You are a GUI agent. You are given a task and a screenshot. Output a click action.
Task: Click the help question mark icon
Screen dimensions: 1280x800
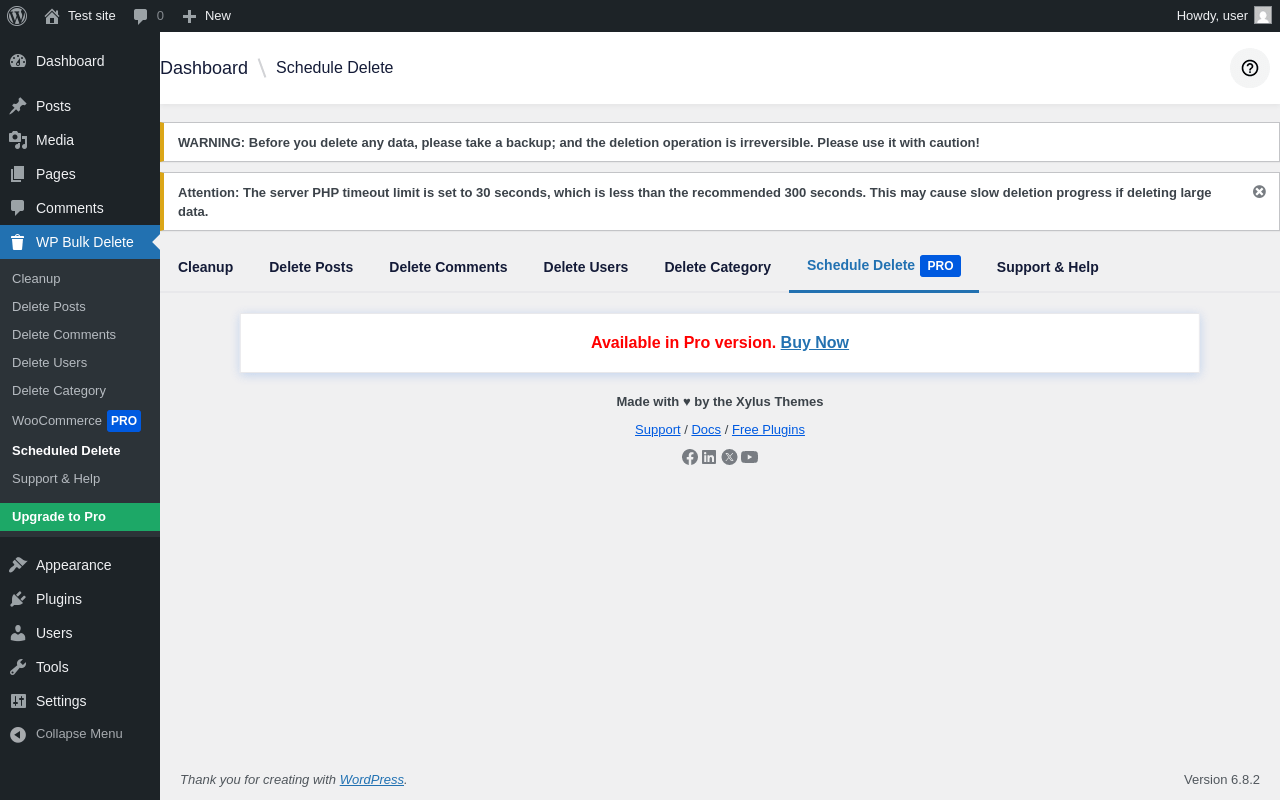click(x=1250, y=68)
